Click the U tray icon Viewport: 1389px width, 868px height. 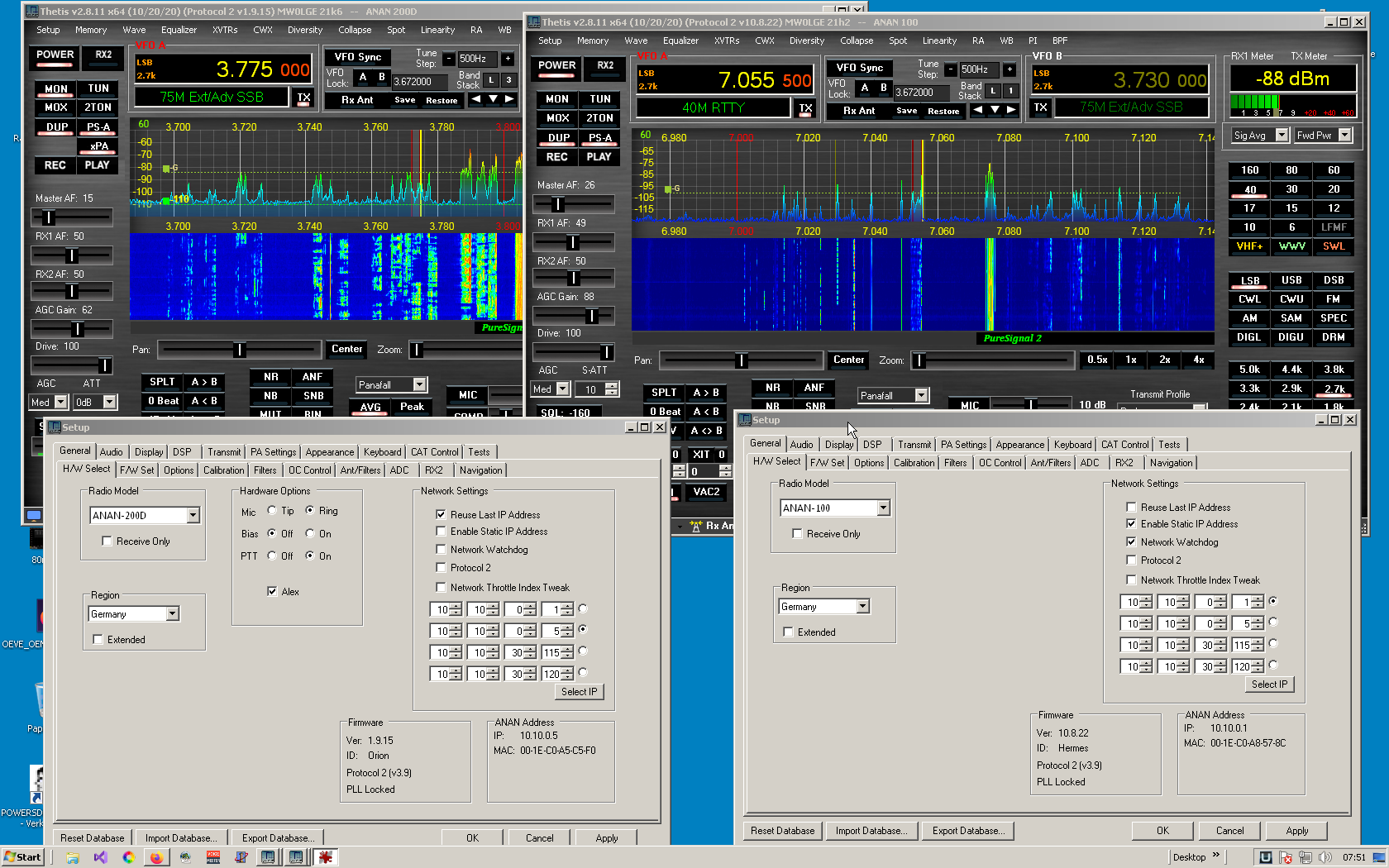(x=1265, y=857)
